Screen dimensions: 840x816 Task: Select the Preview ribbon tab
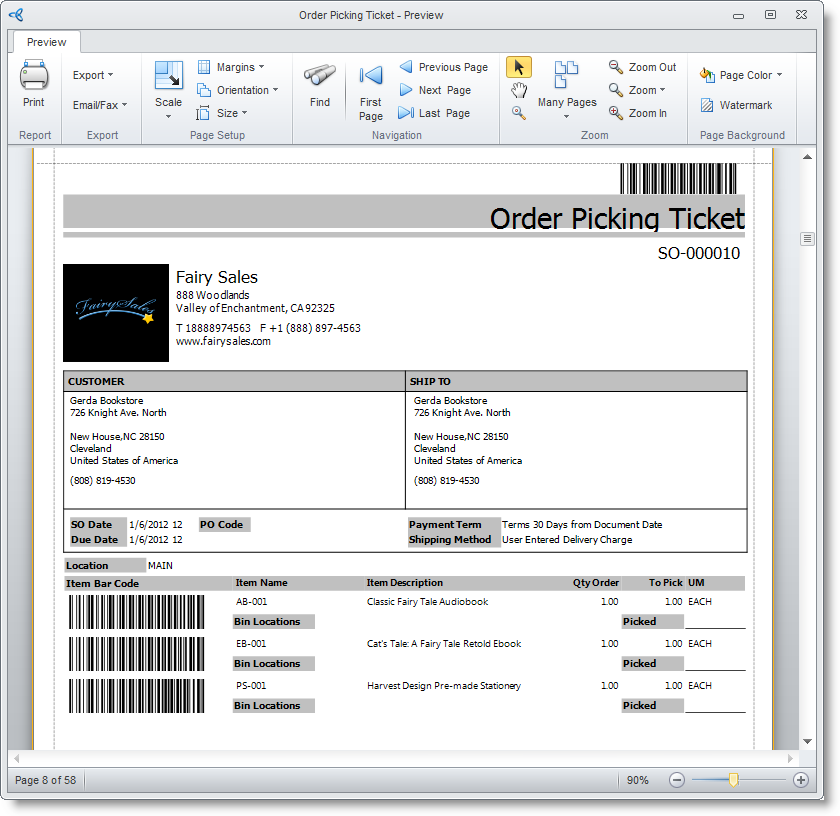pyautogui.click(x=46, y=42)
